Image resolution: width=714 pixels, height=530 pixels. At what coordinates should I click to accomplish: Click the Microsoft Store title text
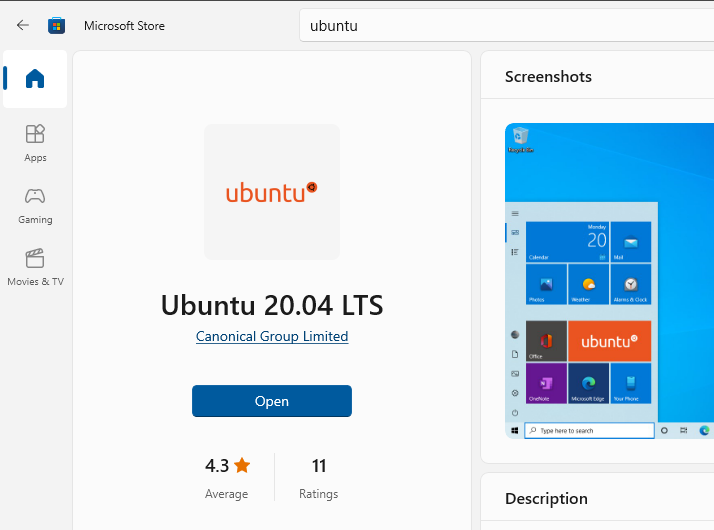tap(124, 26)
